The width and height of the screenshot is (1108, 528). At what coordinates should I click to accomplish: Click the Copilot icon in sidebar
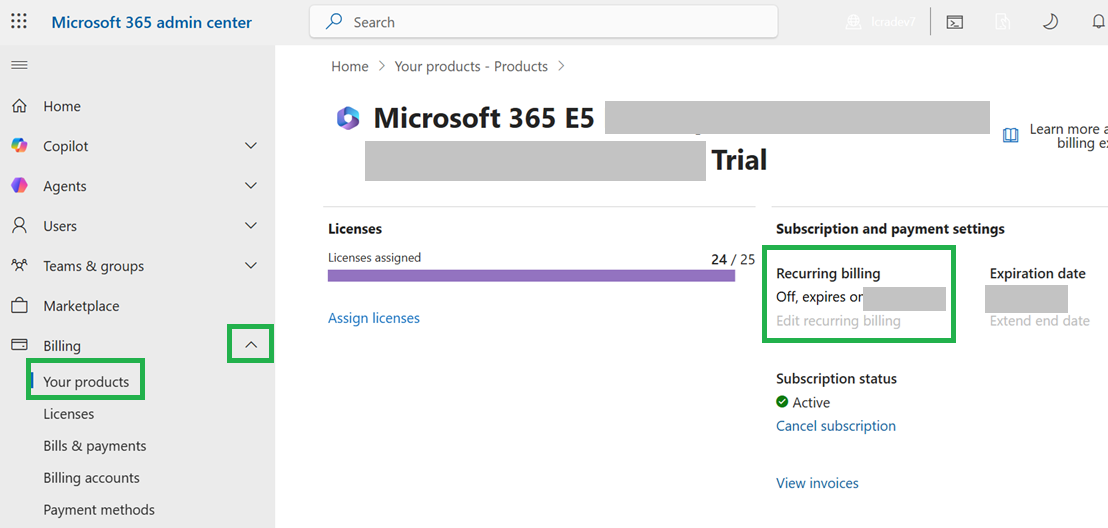point(20,146)
